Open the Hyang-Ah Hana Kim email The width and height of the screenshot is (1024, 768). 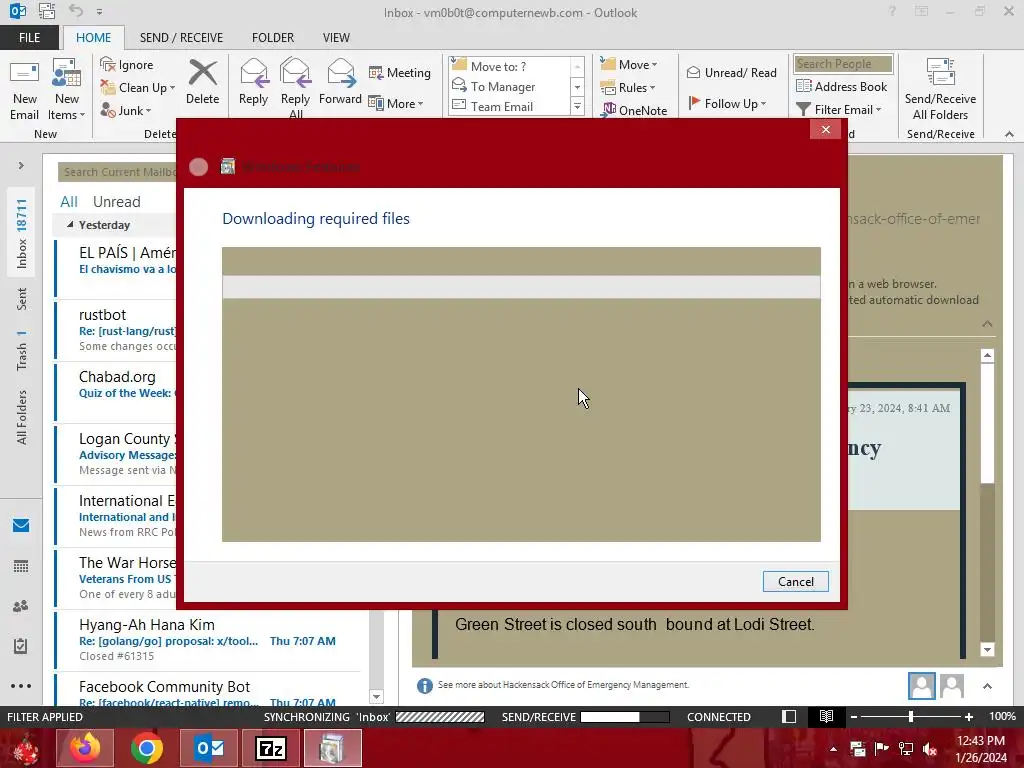tap(208, 639)
